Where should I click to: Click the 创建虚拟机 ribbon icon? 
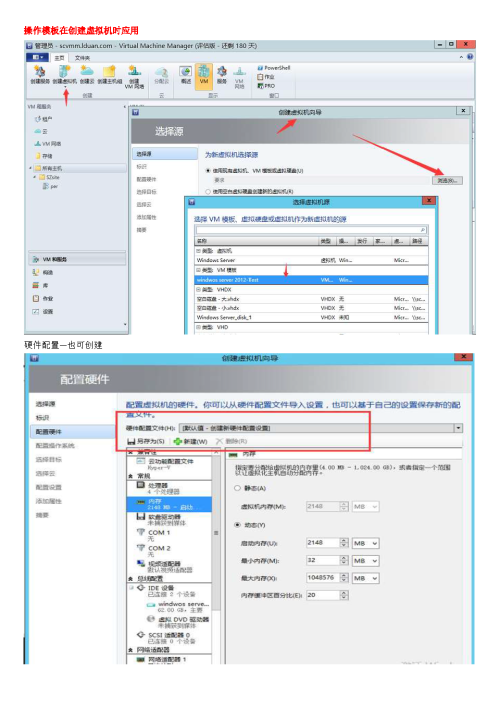tap(64, 74)
